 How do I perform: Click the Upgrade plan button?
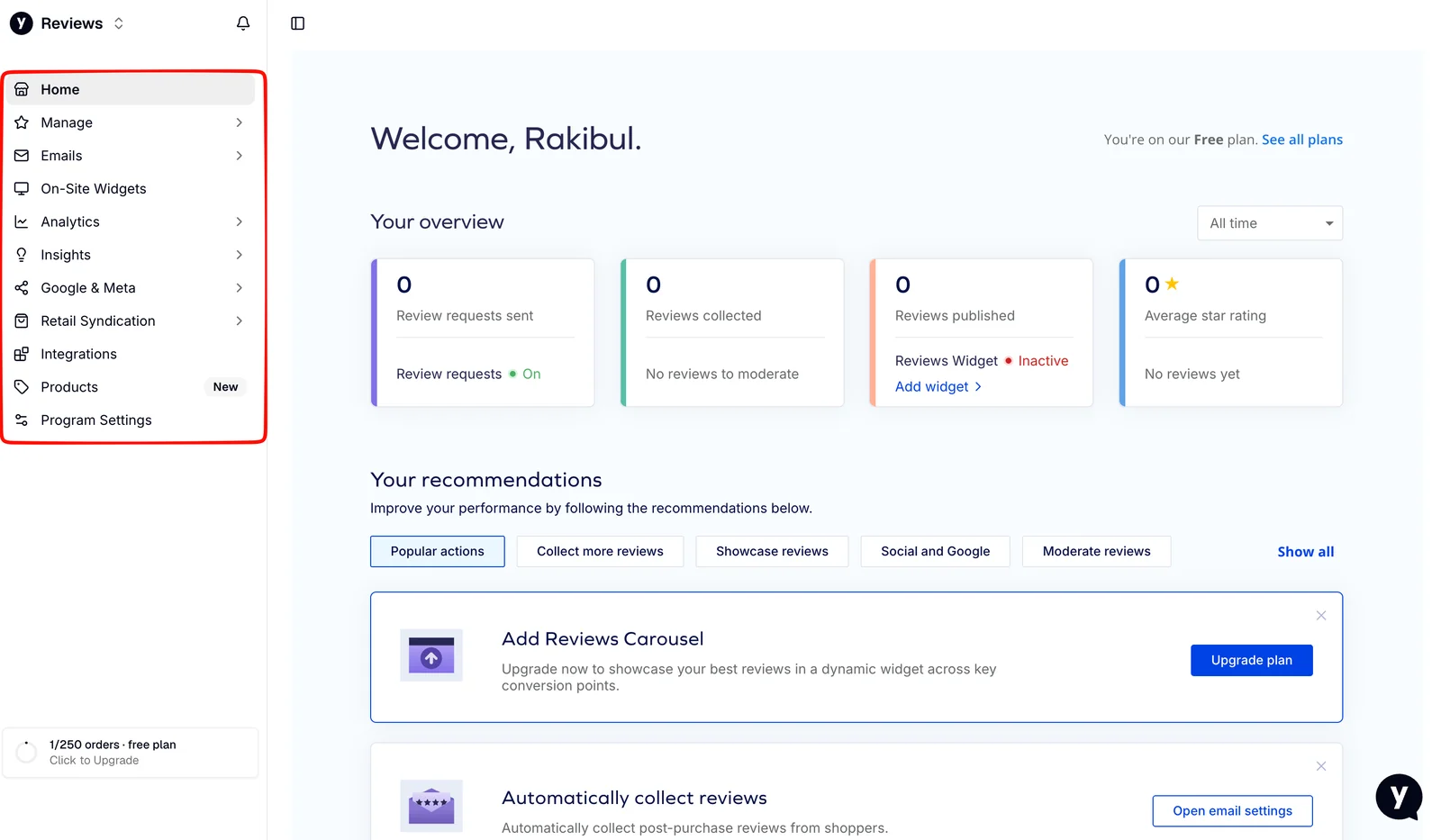tap(1252, 660)
